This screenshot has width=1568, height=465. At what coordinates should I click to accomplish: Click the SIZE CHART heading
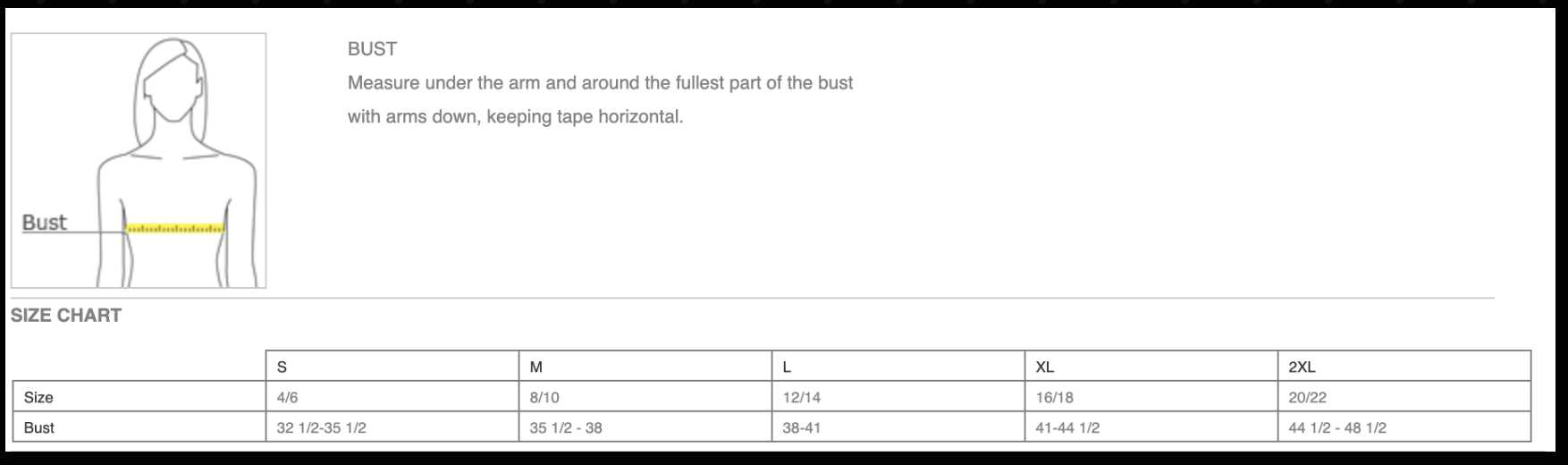coord(66,316)
